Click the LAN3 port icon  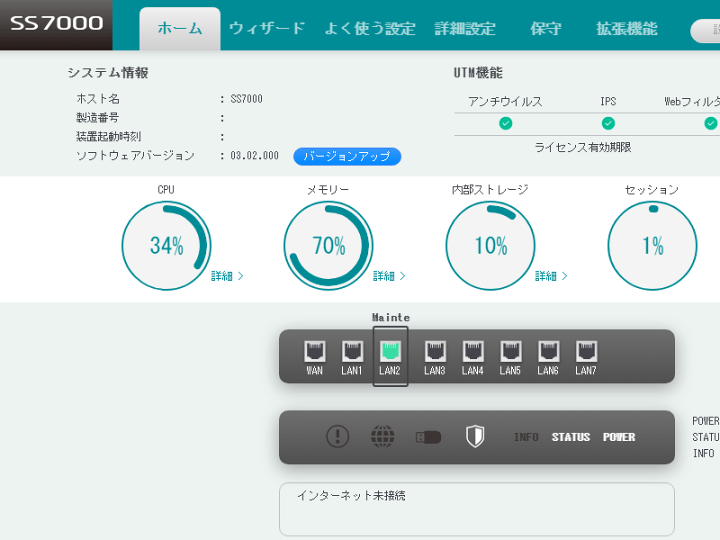point(435,352)
